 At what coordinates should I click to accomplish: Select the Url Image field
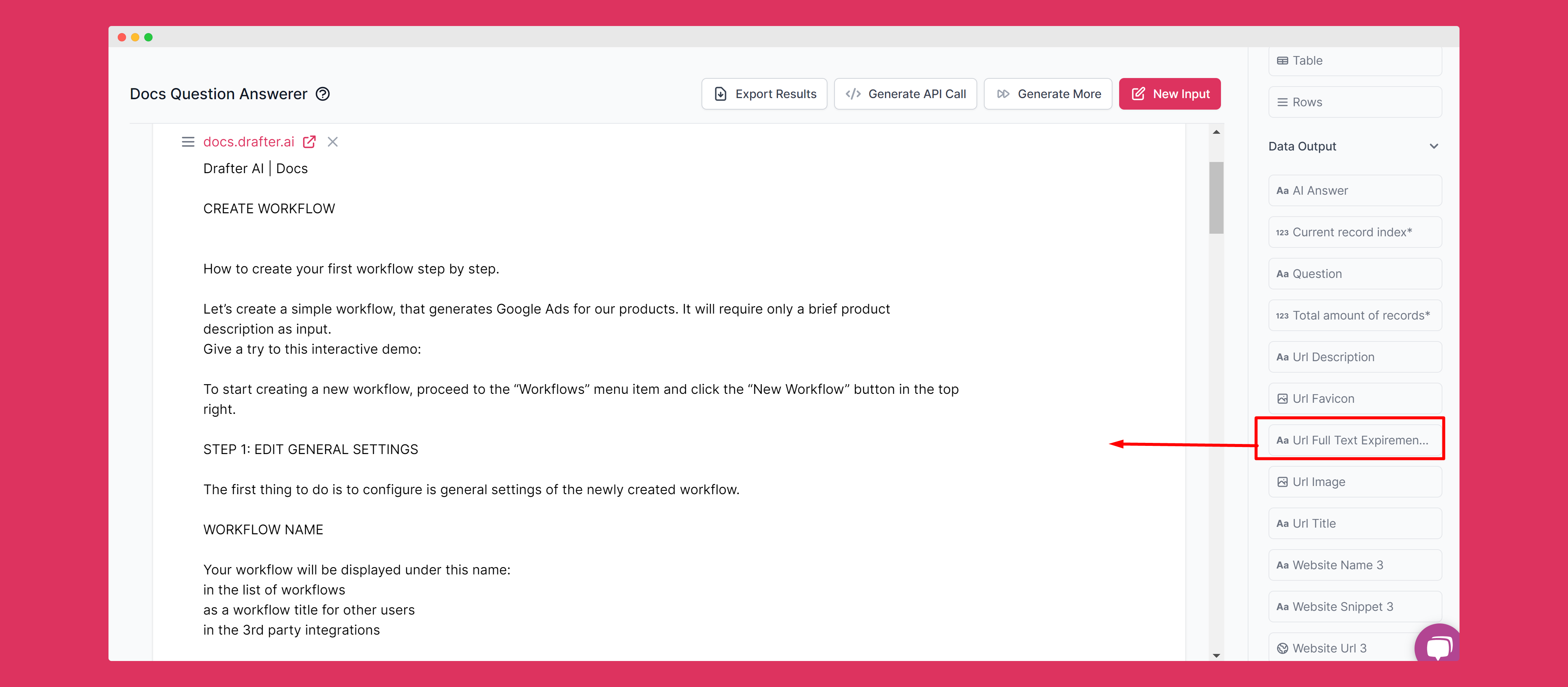click(x=1355, y=482)
